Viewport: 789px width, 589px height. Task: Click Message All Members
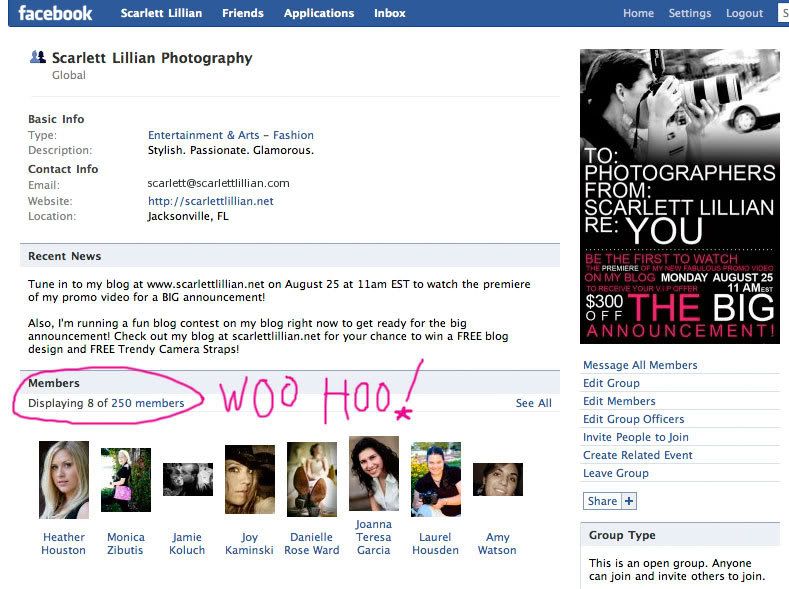click(640, 365)
